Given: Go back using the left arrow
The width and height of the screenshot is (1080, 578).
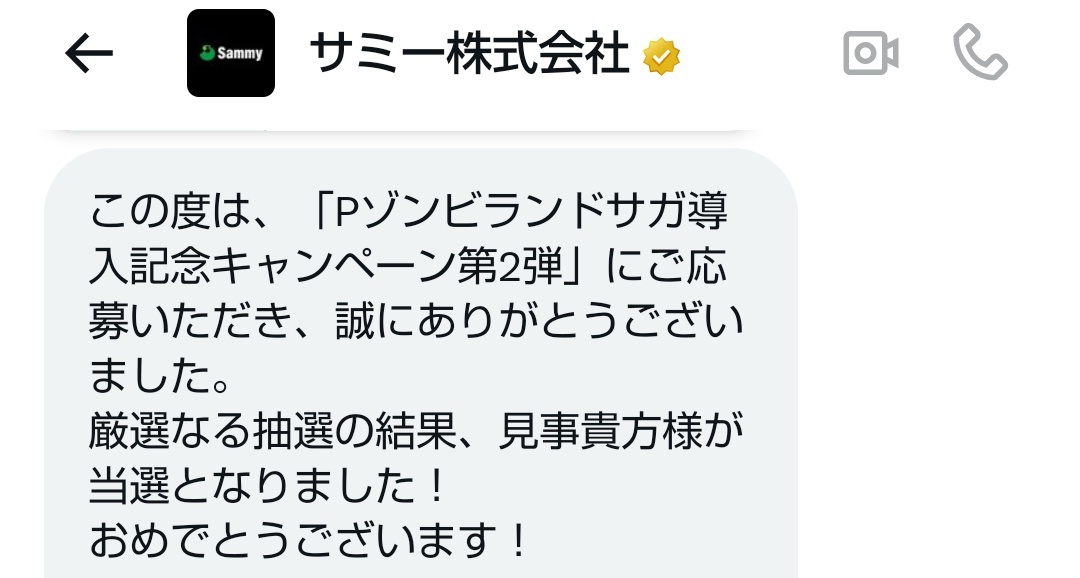Looking at the screenshot, I should click(88, 53).
